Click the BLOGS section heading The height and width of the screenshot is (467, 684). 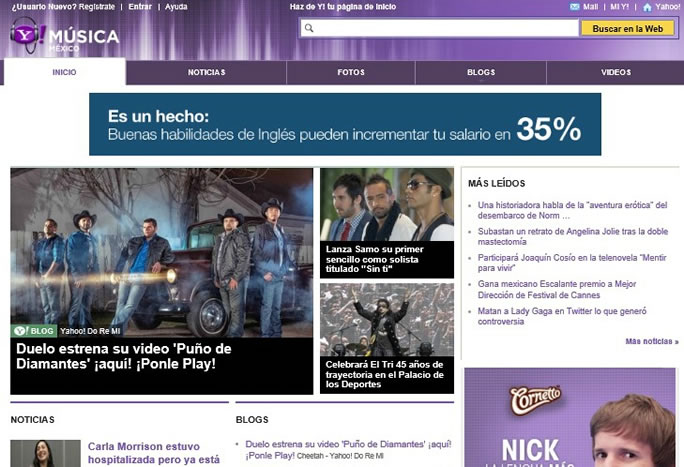click(x=252, y=419)
